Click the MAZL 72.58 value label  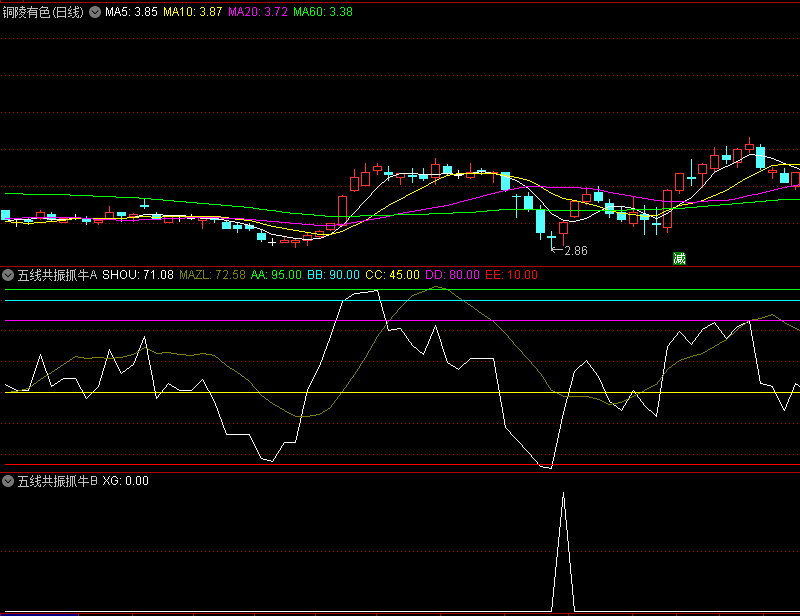(212, 274)
